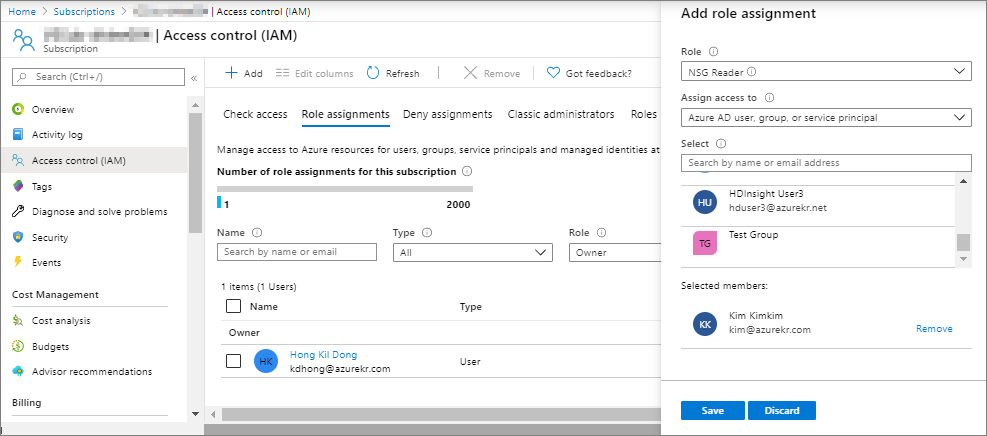The image size is (987, 436).
Task: Click the Access control people icon
Action: click(19, 160)
